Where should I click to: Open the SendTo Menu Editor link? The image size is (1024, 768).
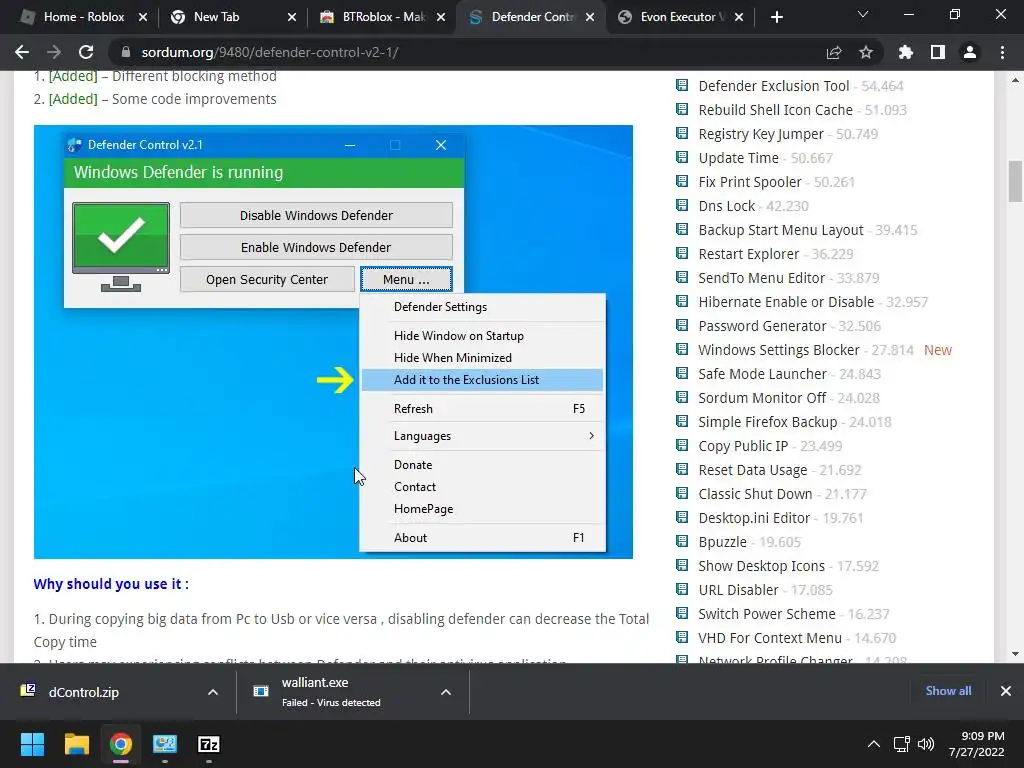pyautogui.click(x=761, y=278)
